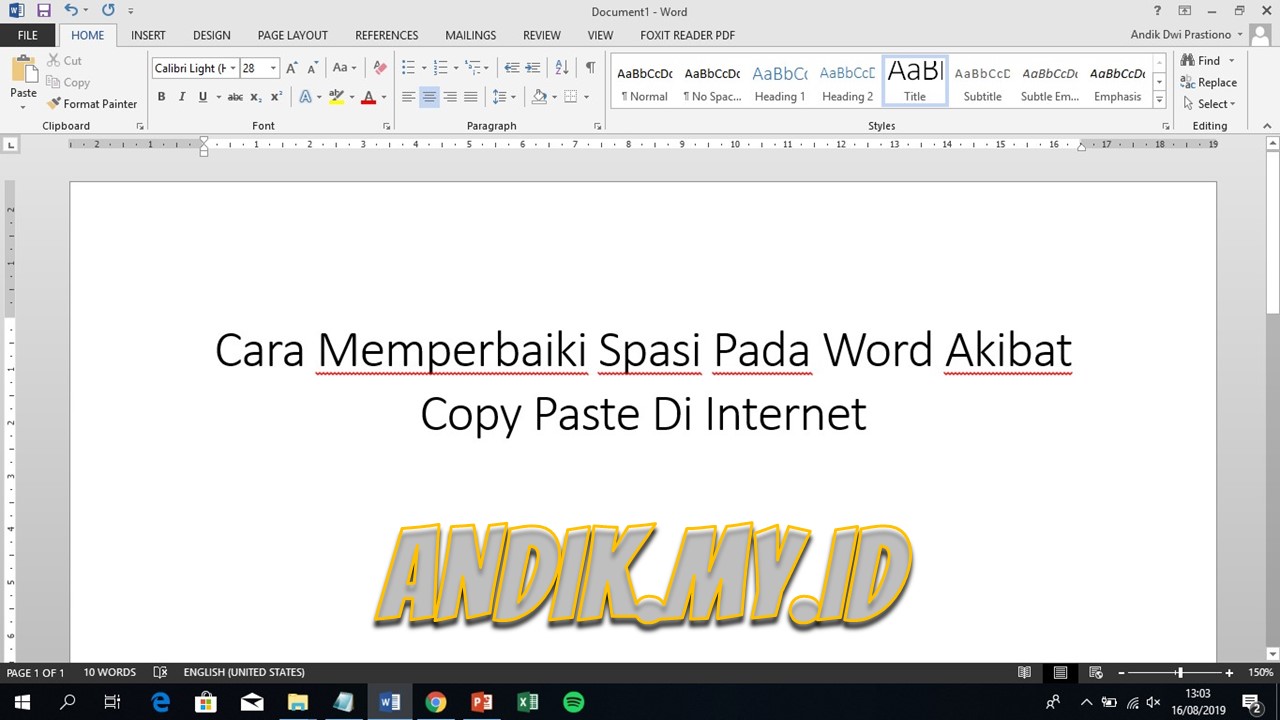Image resolution: width=1280 pixels, height=720 pixels.
Task: Open Change Case Aa dropdown
Action: click(x=345, y=68)
